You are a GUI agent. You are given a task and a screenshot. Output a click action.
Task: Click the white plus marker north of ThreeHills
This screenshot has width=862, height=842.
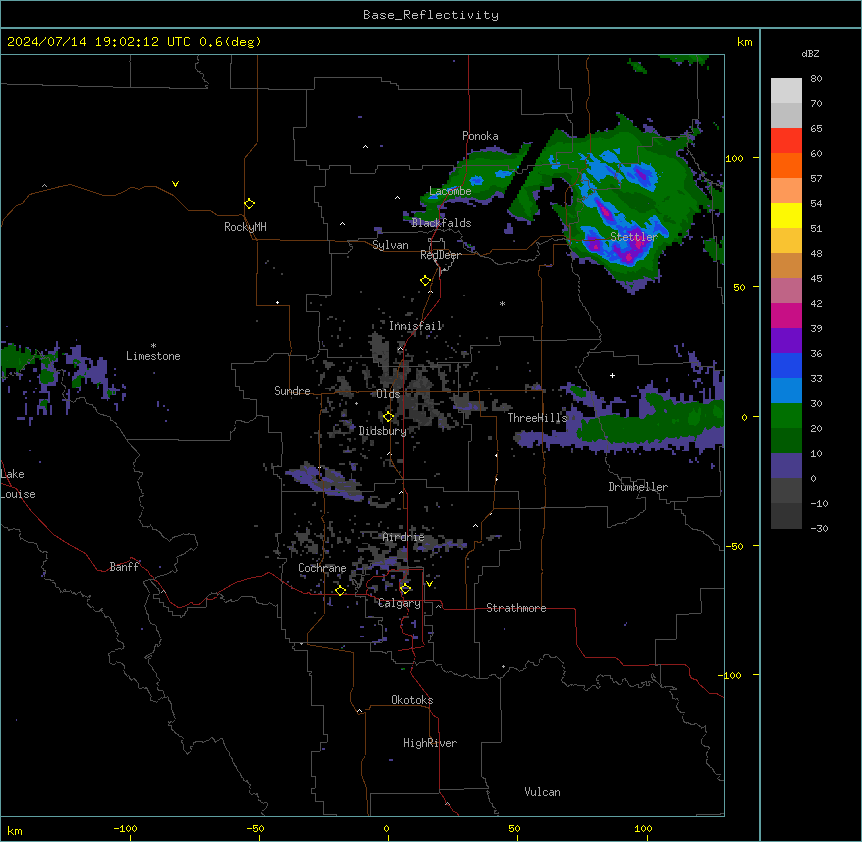[x=612, y=375]
